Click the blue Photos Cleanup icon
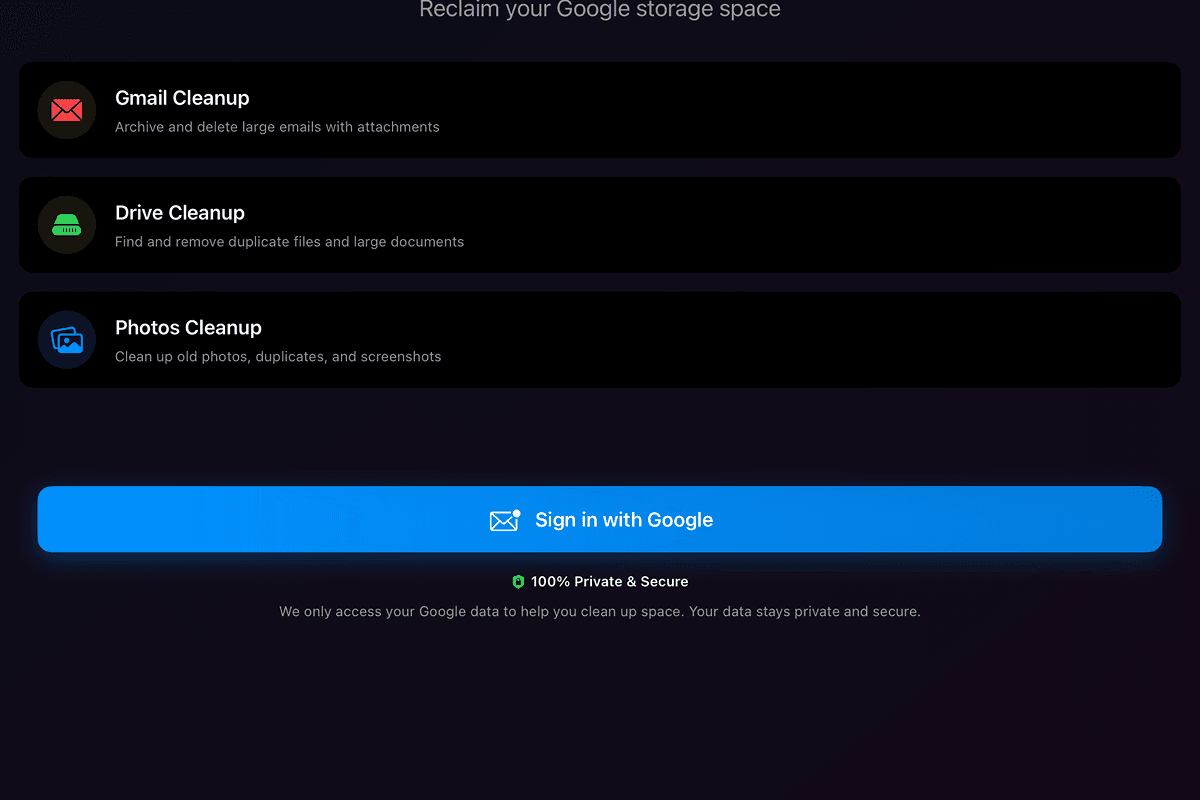The width and height of the screenshot is (1200, 800). (x=66, y=340)
